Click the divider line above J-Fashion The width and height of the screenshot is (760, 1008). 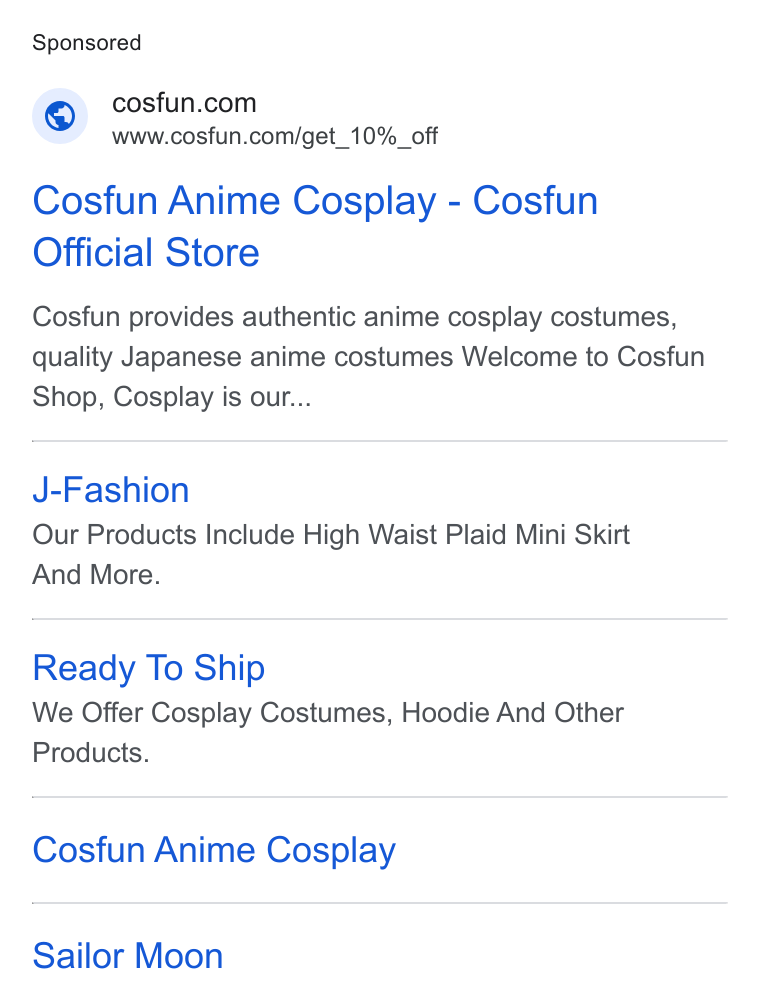379,441
